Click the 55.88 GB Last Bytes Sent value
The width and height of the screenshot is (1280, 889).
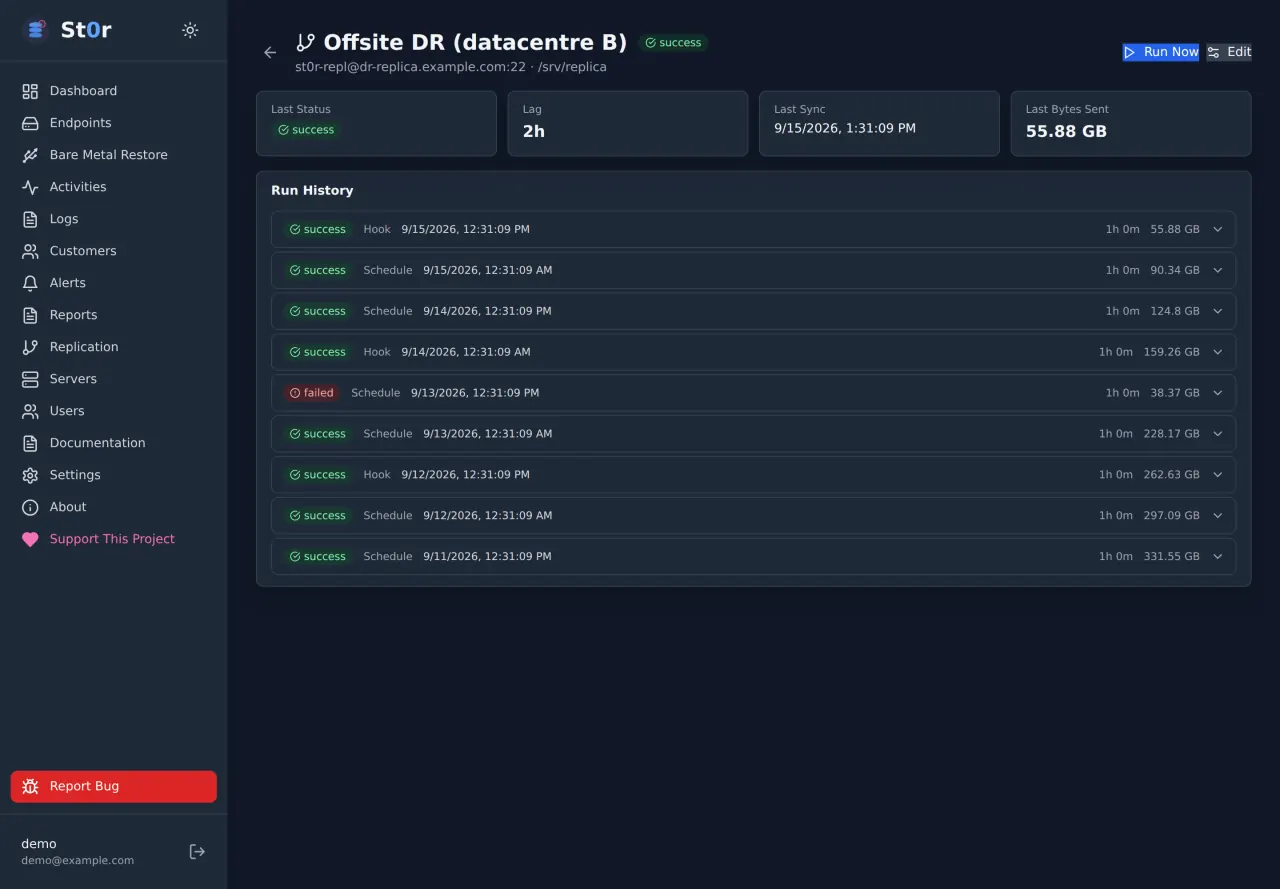(1066, 131)
